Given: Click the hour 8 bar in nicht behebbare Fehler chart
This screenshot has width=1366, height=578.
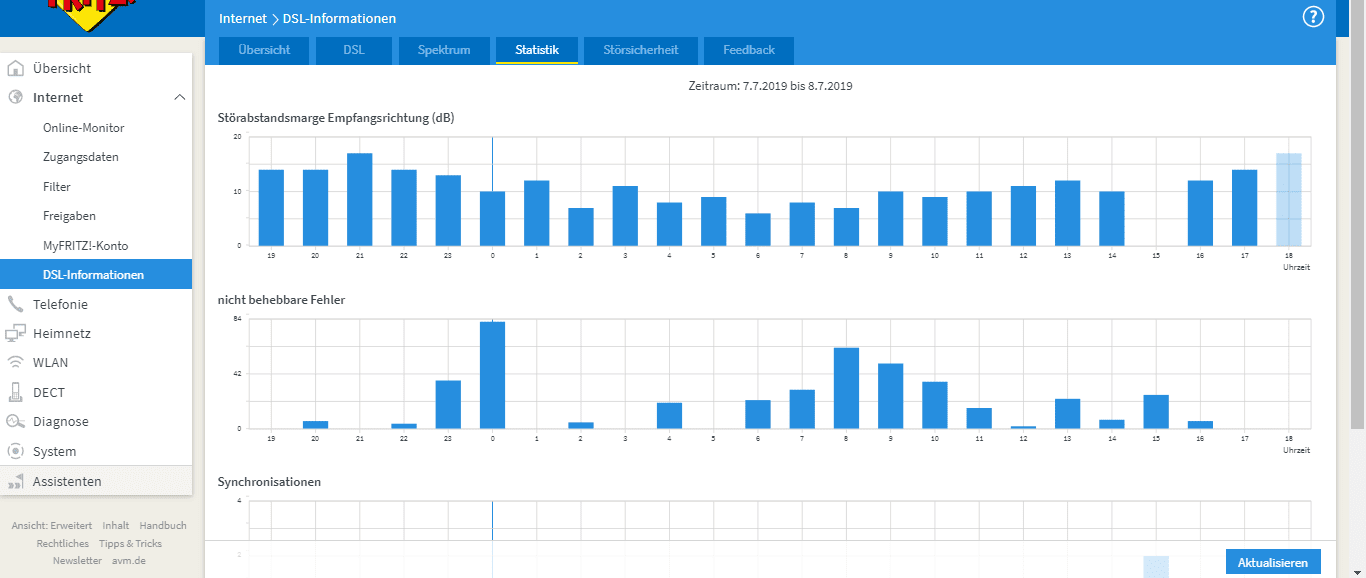Looking at the screenshot, I should 846,388.
